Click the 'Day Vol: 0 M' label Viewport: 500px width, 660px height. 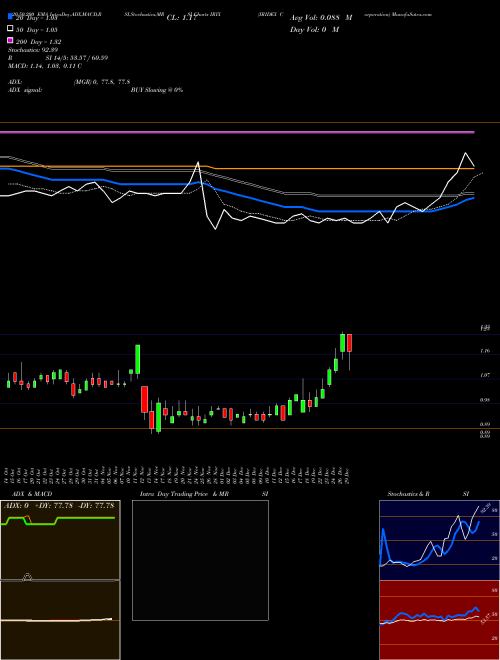314,29
